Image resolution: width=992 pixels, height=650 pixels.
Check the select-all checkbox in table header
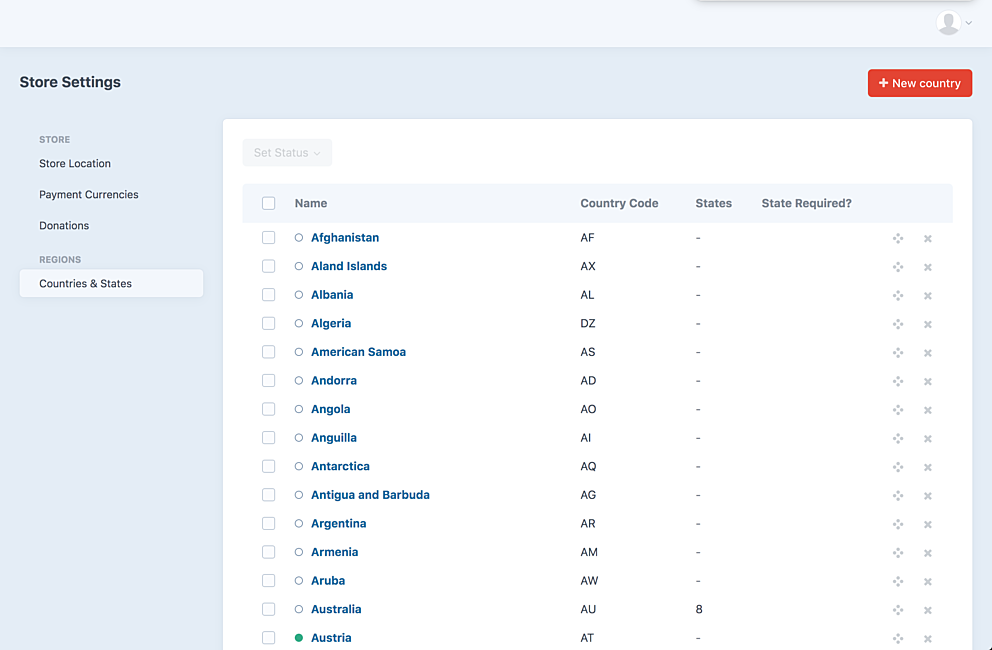point(268,203)
